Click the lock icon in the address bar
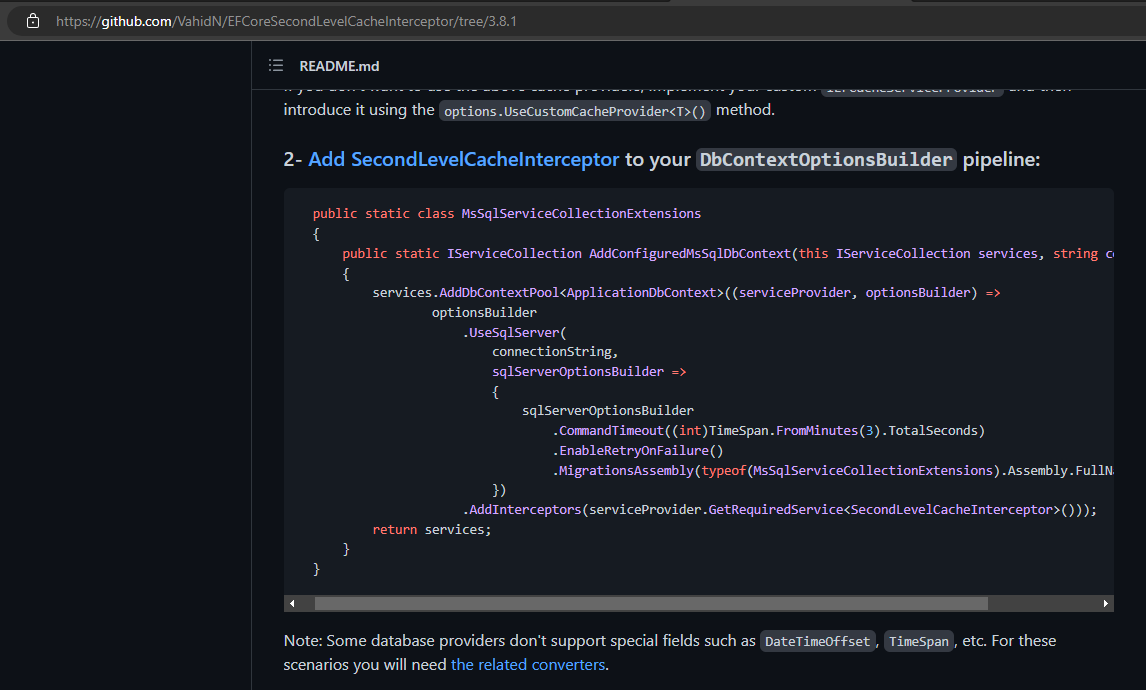This screenshot has height=690, width=1146. (33, 19)
